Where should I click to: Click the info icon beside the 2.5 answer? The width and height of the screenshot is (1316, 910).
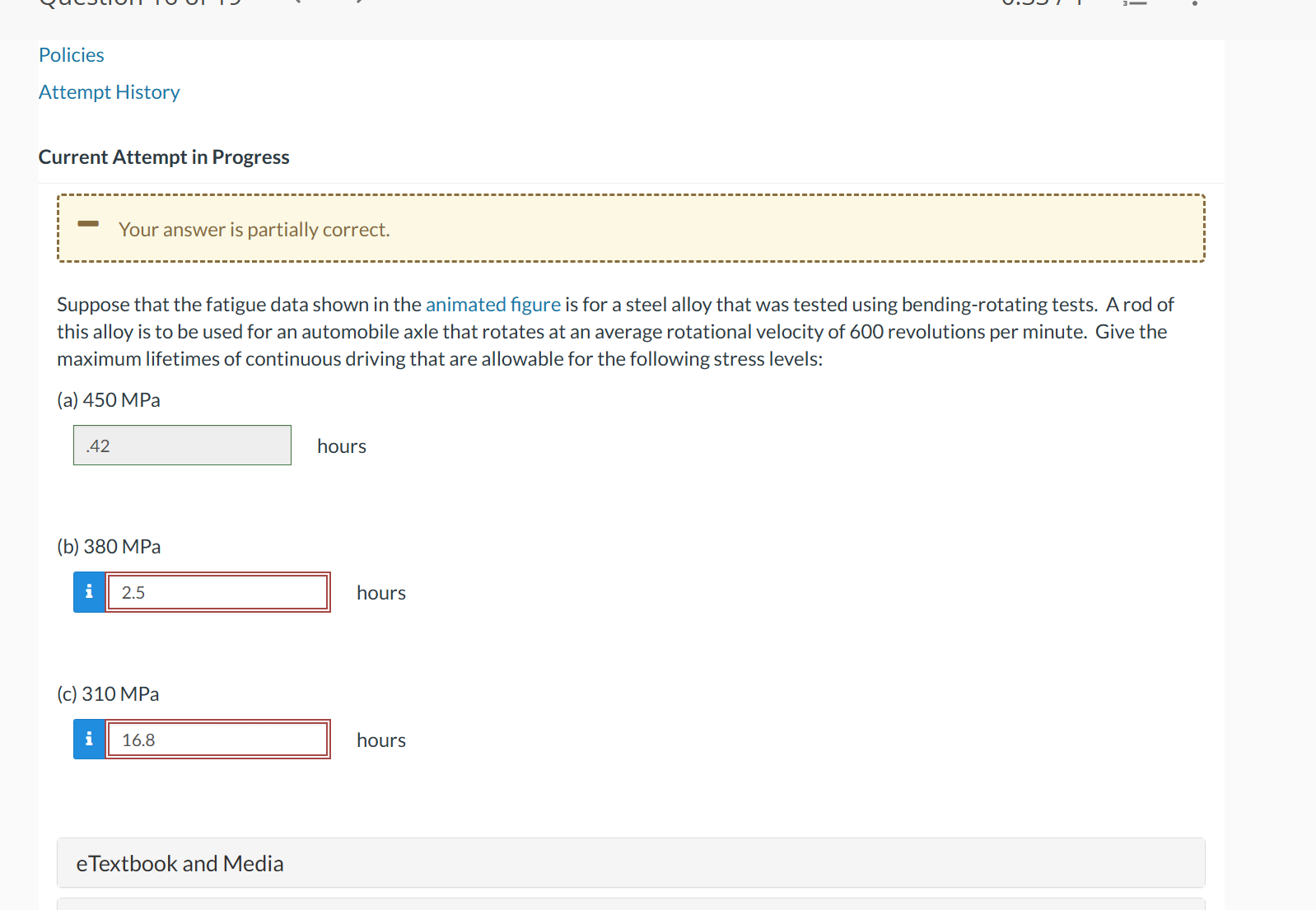click(89, 592)
